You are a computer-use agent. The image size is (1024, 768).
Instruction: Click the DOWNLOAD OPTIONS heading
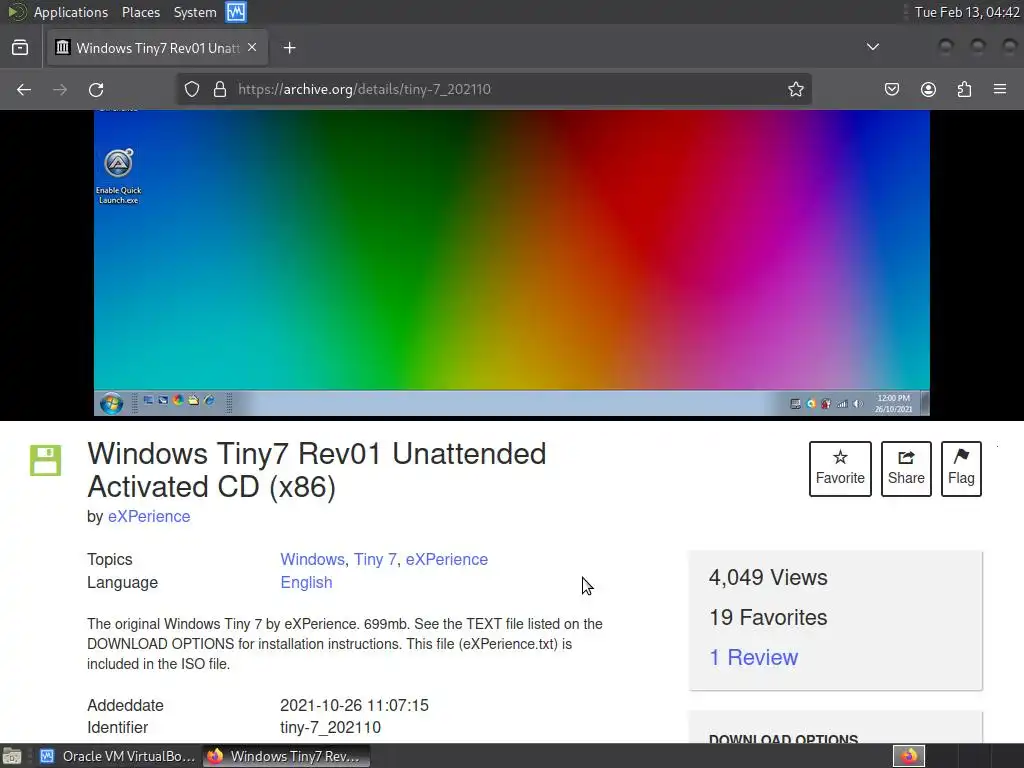click(x=783, y=738)
